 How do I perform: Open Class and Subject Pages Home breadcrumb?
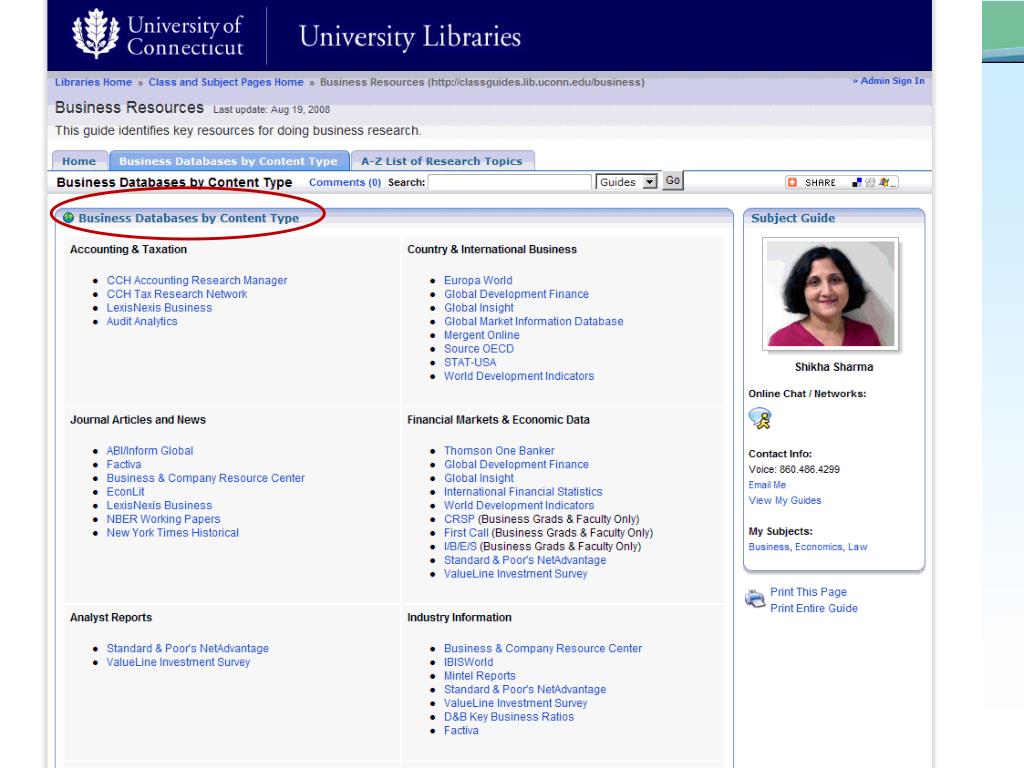click(226, 82)
